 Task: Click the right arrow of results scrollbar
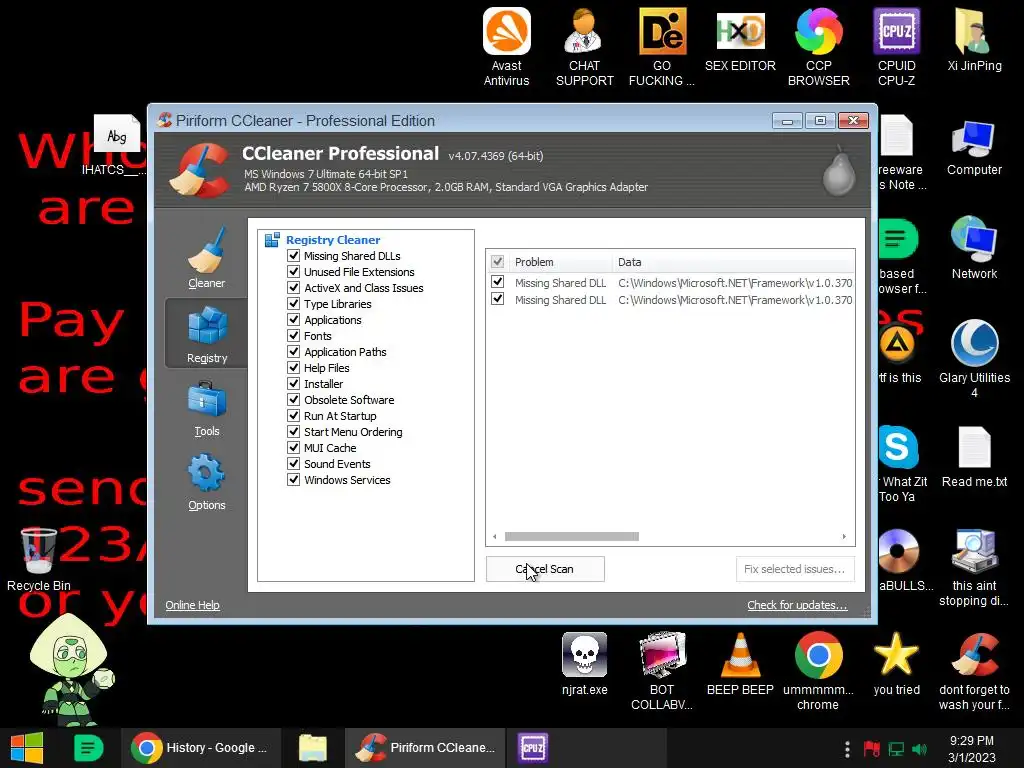click(x=844, y=536)
